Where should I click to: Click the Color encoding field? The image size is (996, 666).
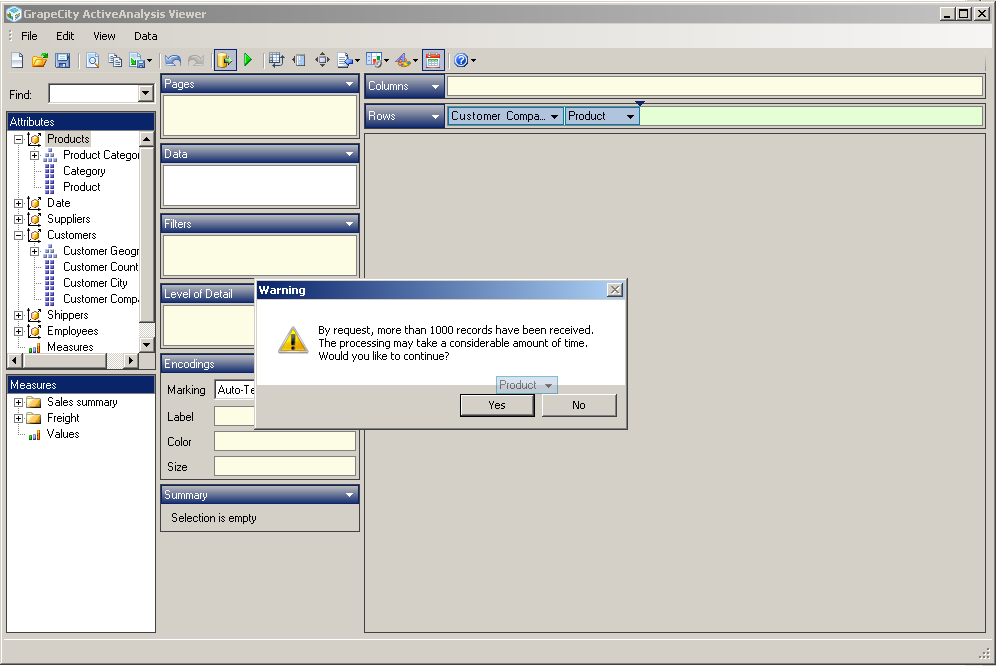pos(285,441)
